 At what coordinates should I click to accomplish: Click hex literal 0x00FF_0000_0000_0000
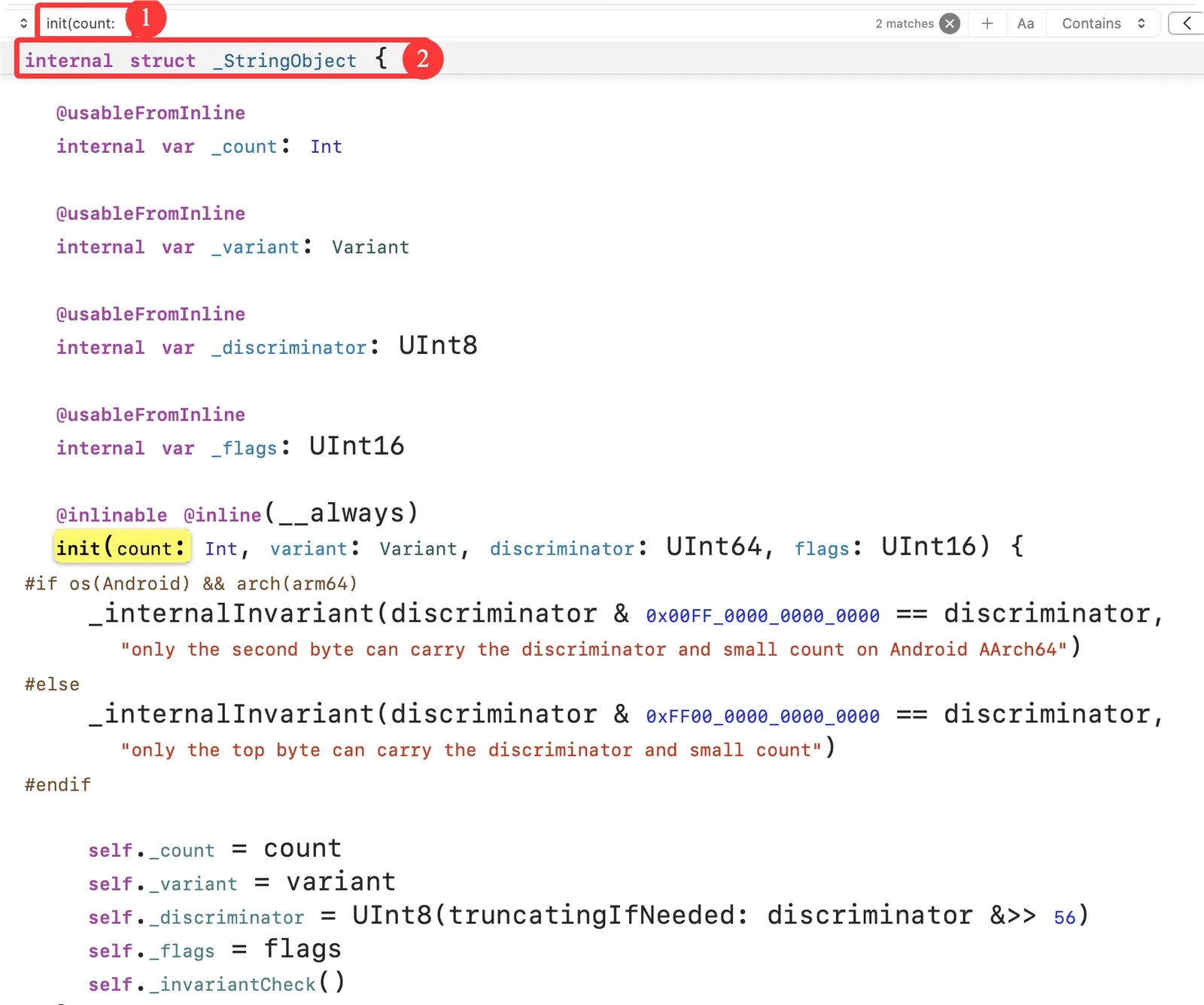pos(762,616)
